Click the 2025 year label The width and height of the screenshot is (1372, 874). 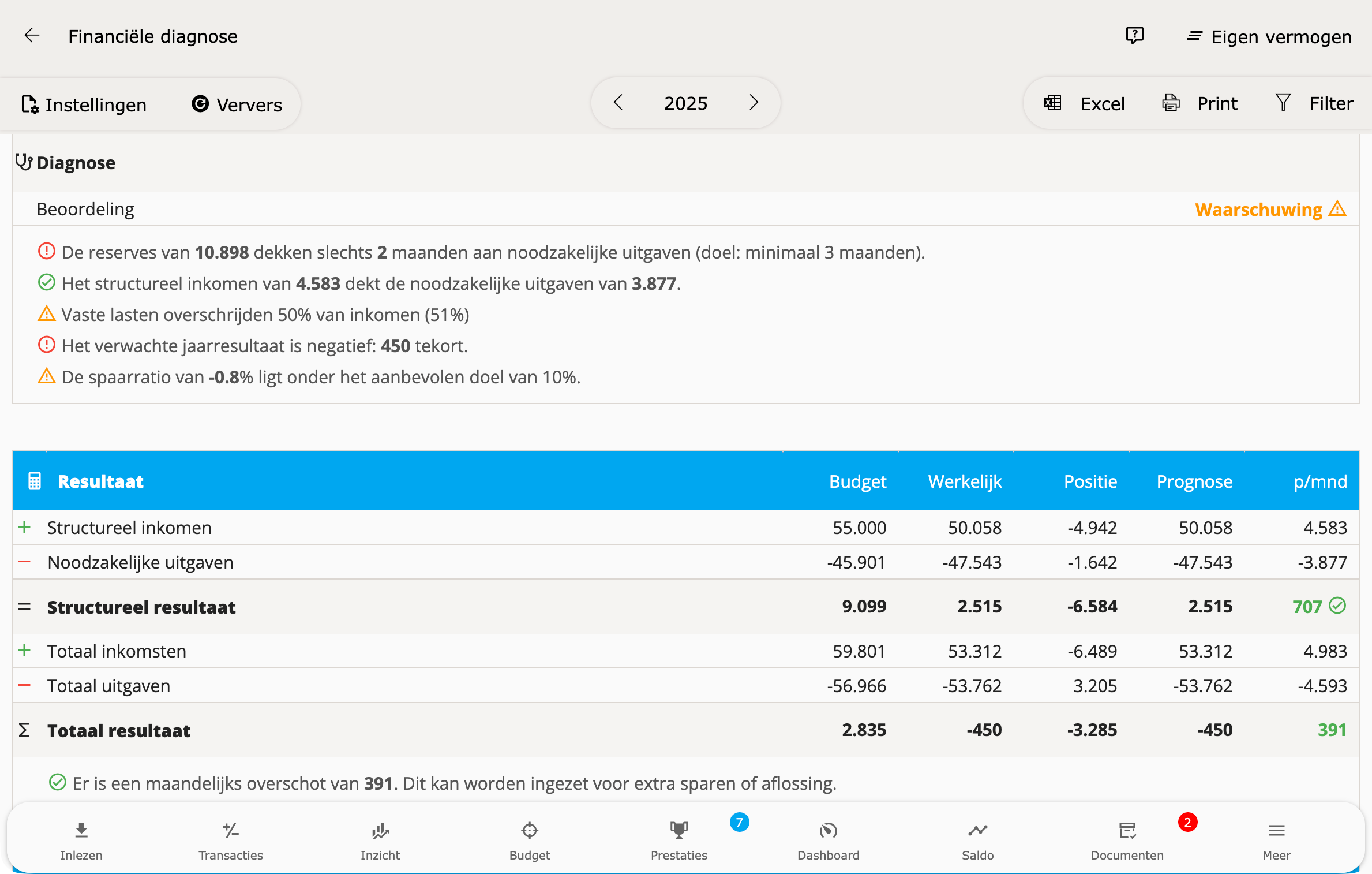tap(685, 103)
